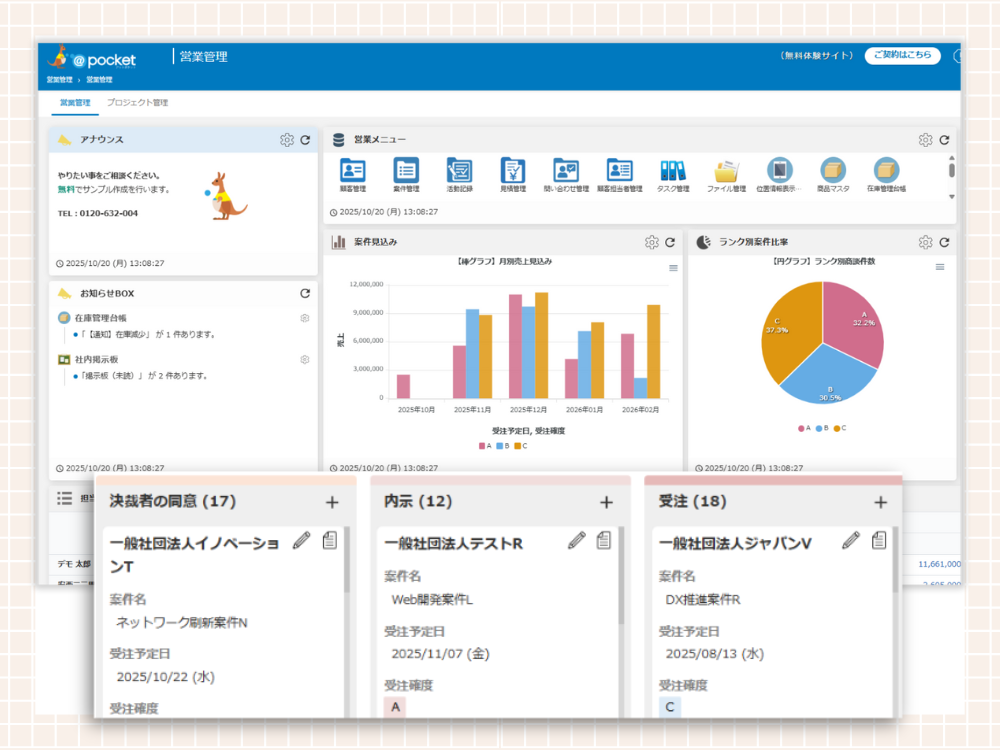Viewport: 1000px width, 750px height.
Task: Add a card to 受注 column
Action: [x=880, y=502]
